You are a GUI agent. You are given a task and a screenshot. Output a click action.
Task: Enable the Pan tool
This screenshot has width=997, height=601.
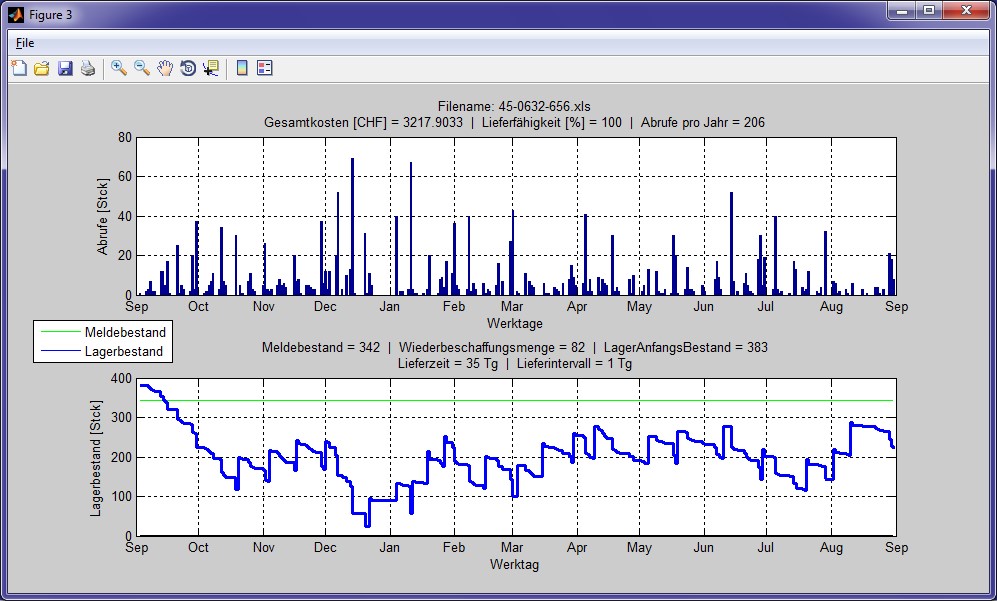coord(166,68)
